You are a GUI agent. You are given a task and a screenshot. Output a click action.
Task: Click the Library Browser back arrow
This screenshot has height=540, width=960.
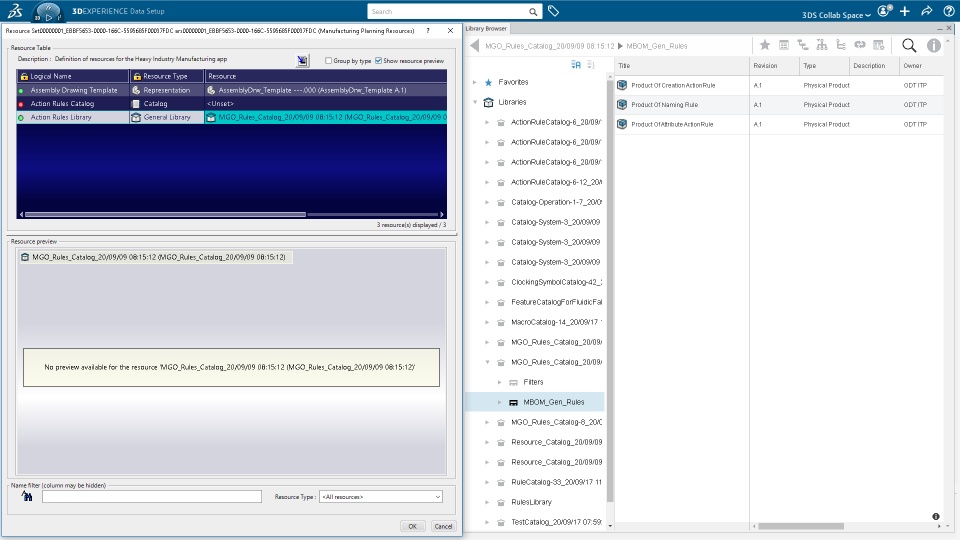pos(474,45)
